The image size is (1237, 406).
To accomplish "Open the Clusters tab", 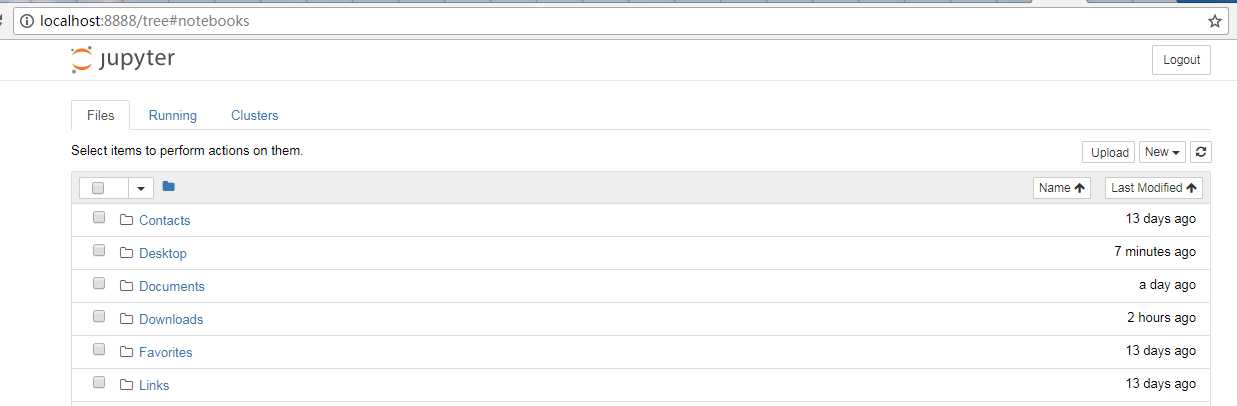I will 255,115.
